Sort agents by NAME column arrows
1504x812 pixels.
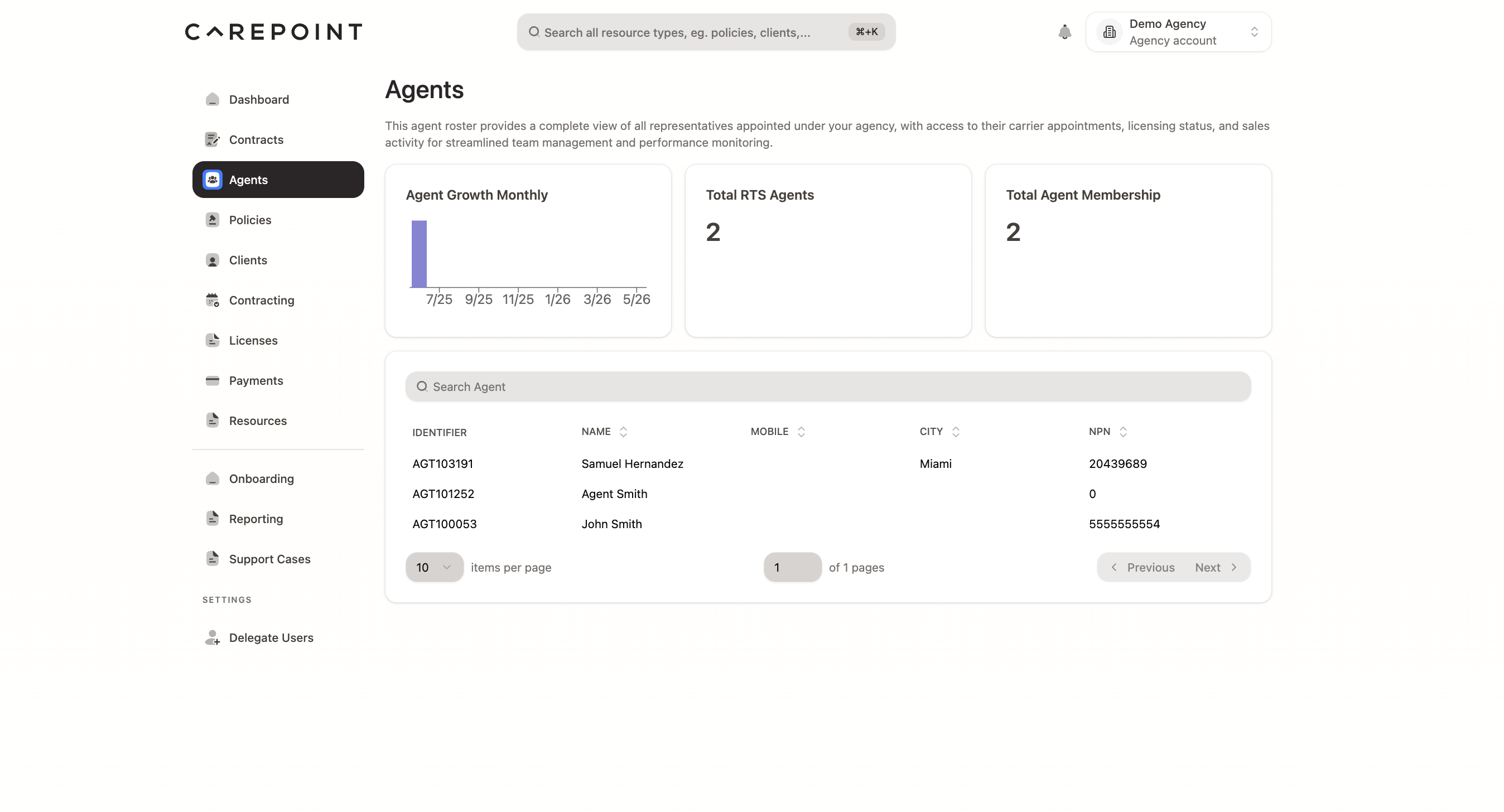[x=624, y=432]
